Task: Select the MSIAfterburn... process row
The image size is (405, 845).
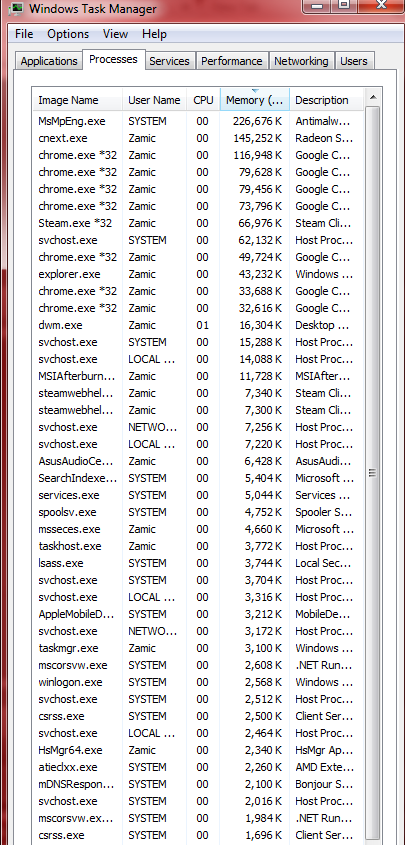Action: pos(198,376)
